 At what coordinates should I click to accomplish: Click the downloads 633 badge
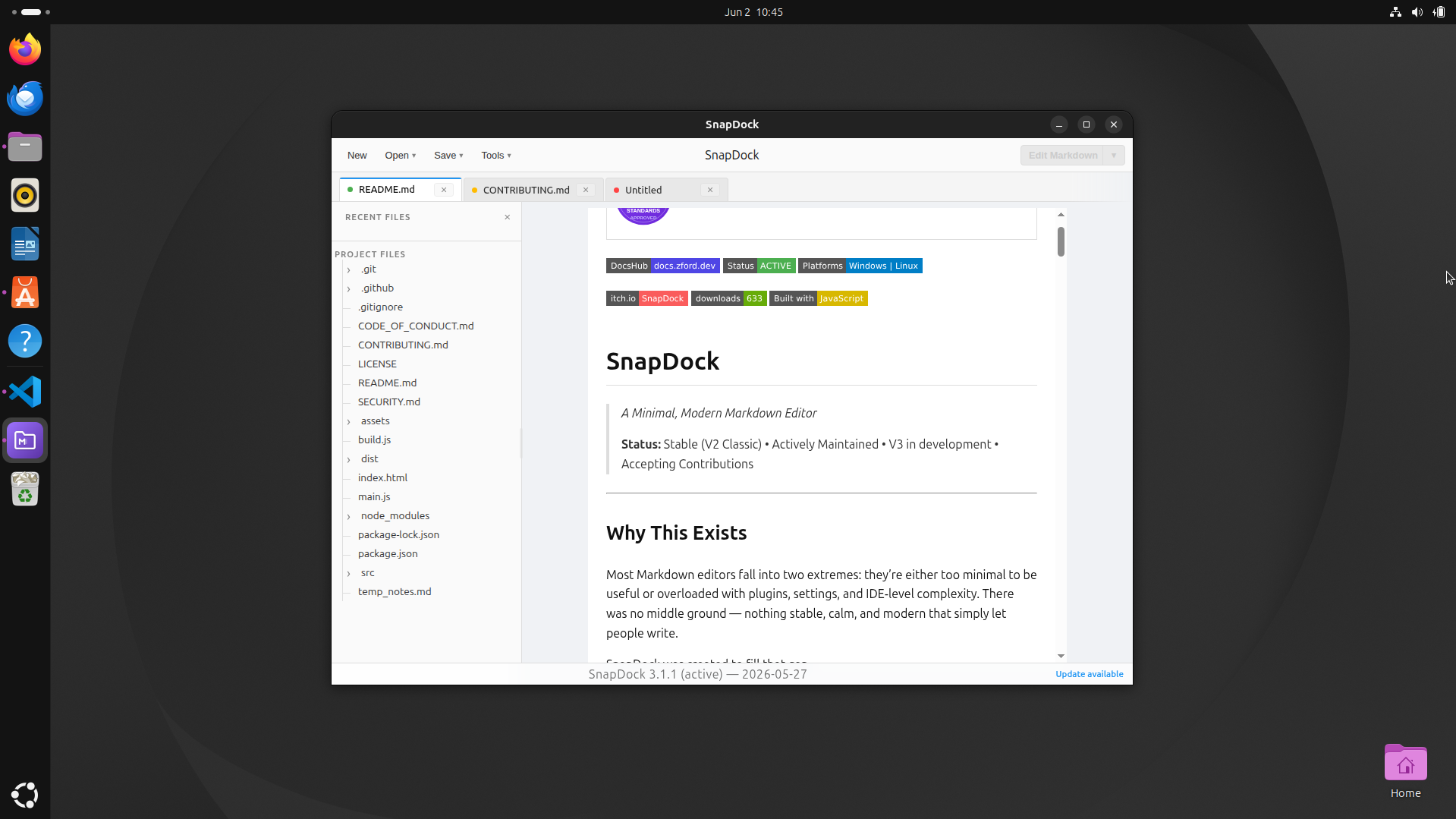[728, 298]
